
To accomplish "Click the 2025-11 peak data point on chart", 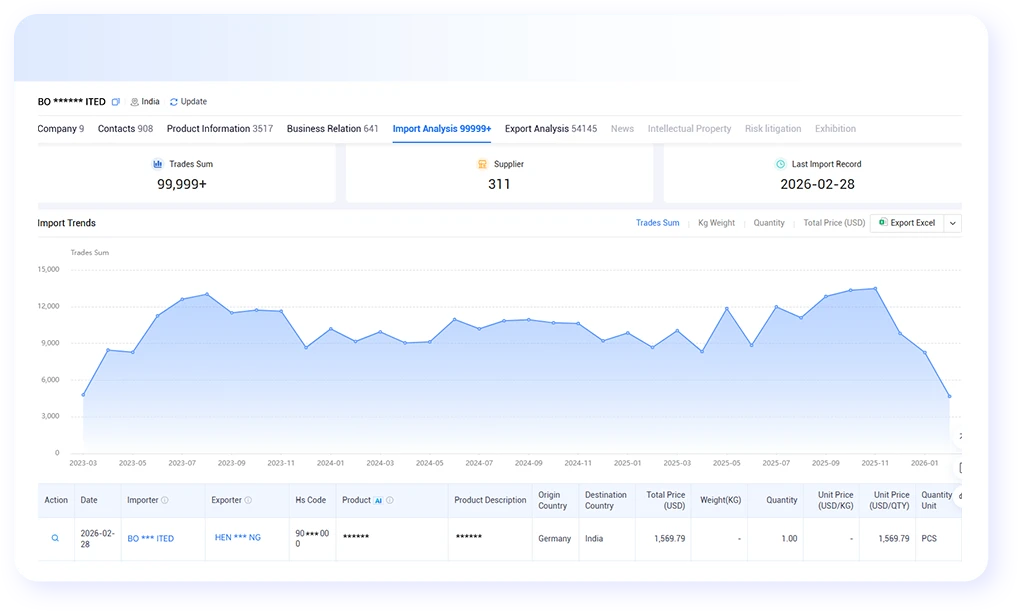I will [x=875, y=288].
